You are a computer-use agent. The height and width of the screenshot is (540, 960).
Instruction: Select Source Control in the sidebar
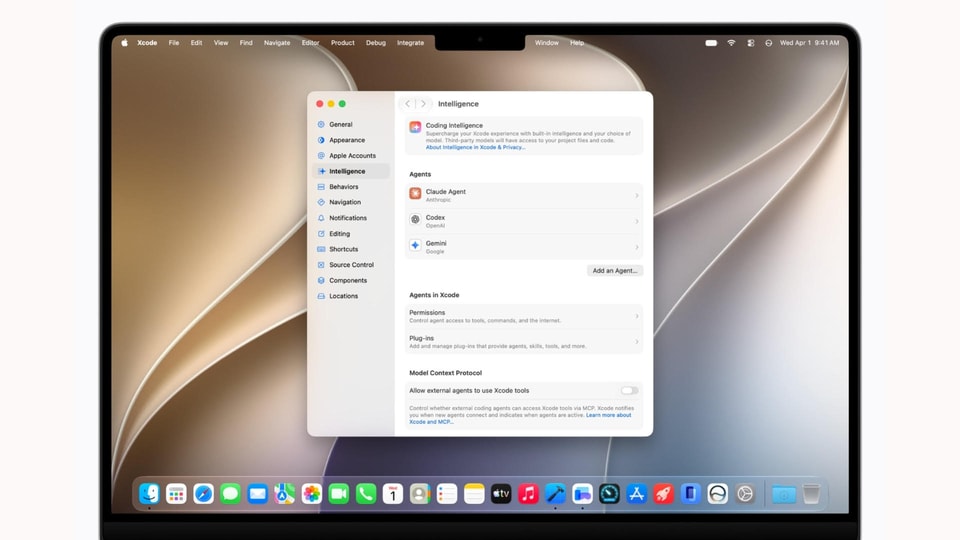click(x=350, y=265)
